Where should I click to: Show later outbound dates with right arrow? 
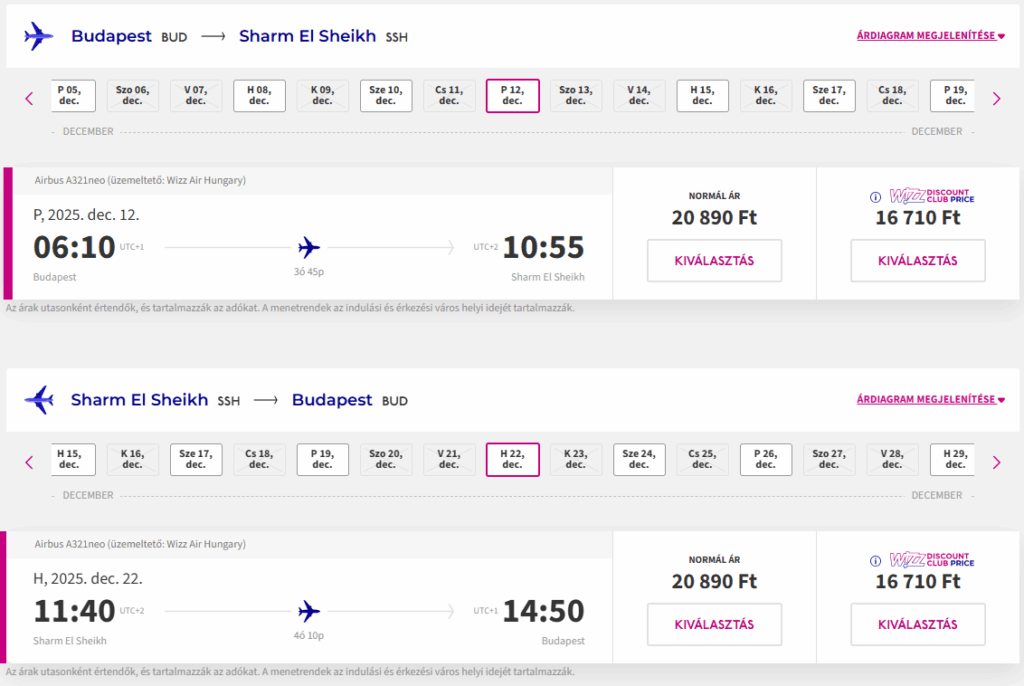pos(996,98)
